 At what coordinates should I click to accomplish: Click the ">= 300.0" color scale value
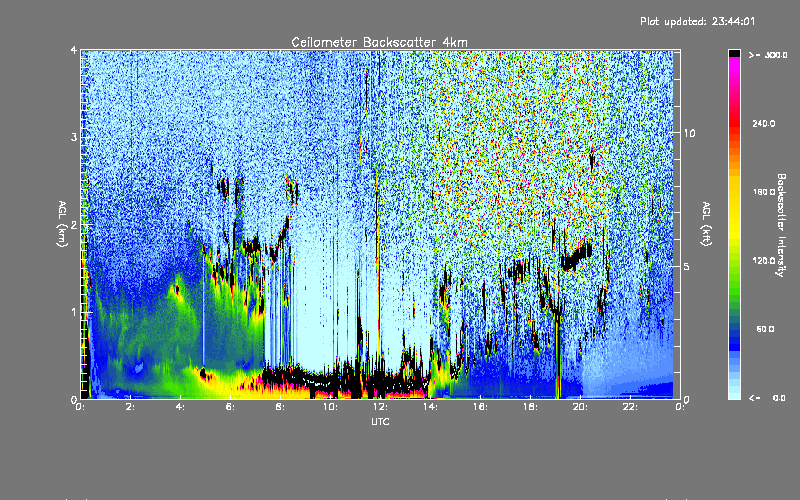point(768,55)
